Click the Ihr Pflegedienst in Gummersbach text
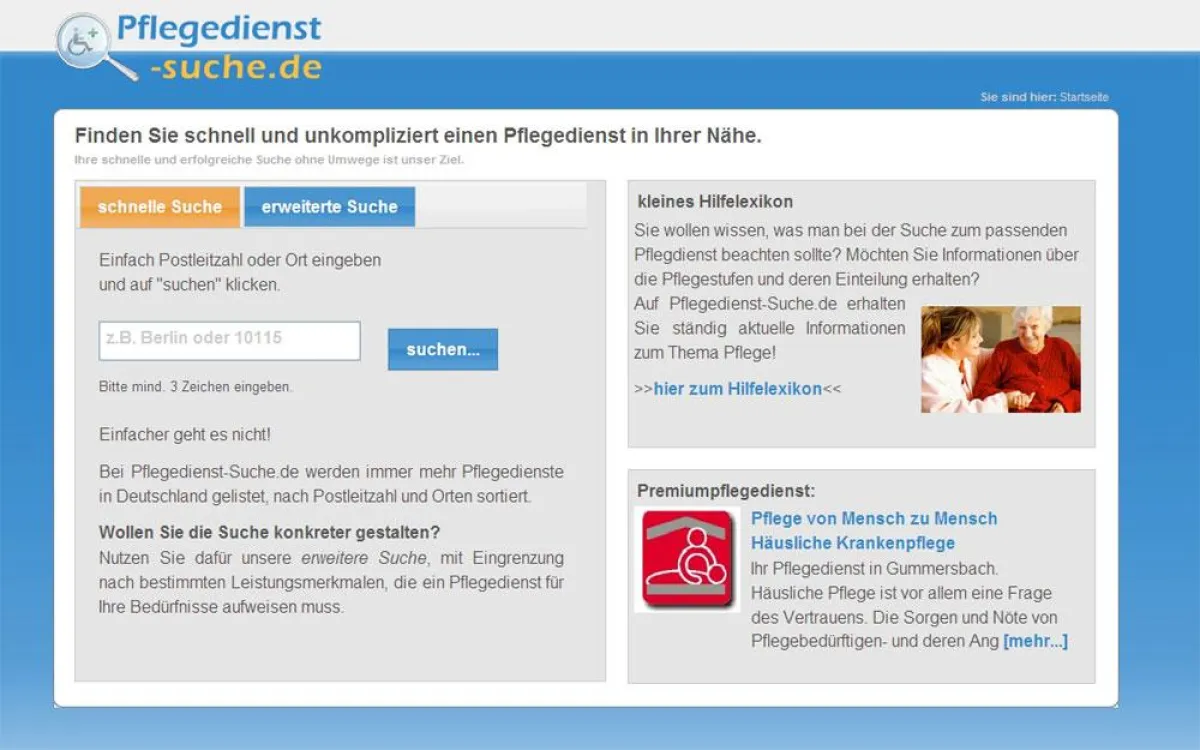This screenshot has height=750, width=1200. coord(878,567)
